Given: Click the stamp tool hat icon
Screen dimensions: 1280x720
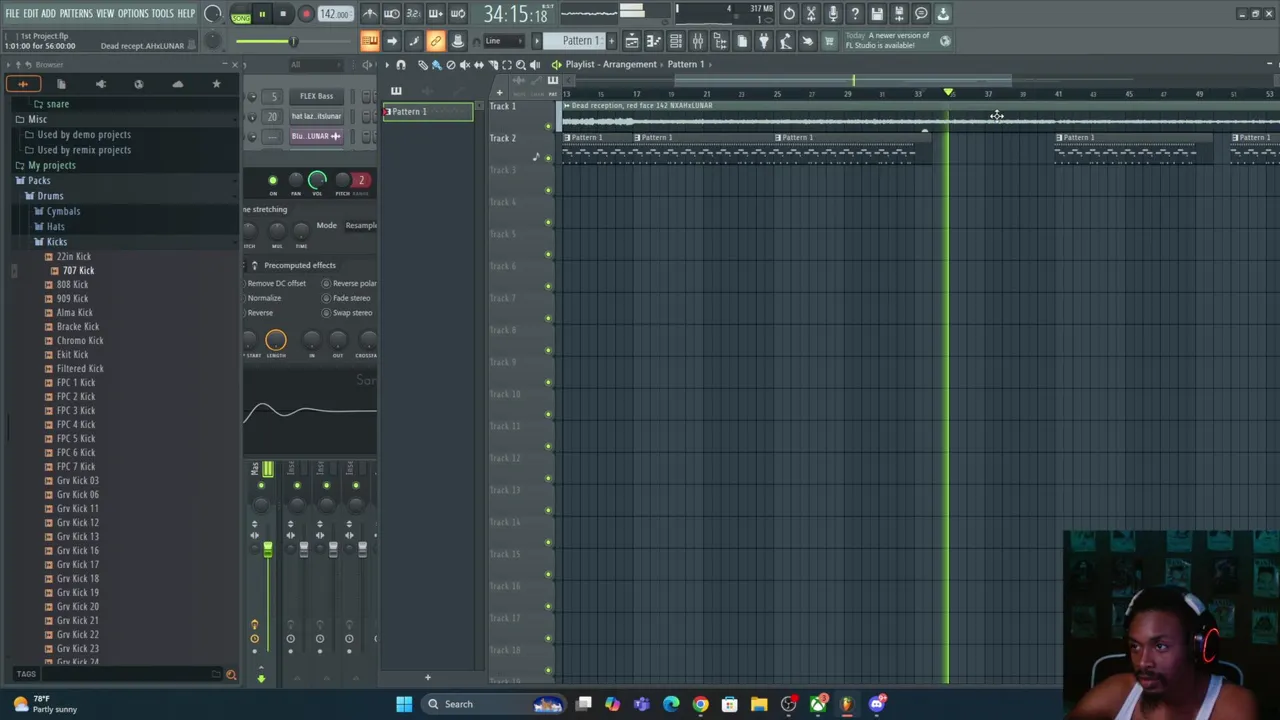Looking at the screenshot, I should (x=458, y=41).
